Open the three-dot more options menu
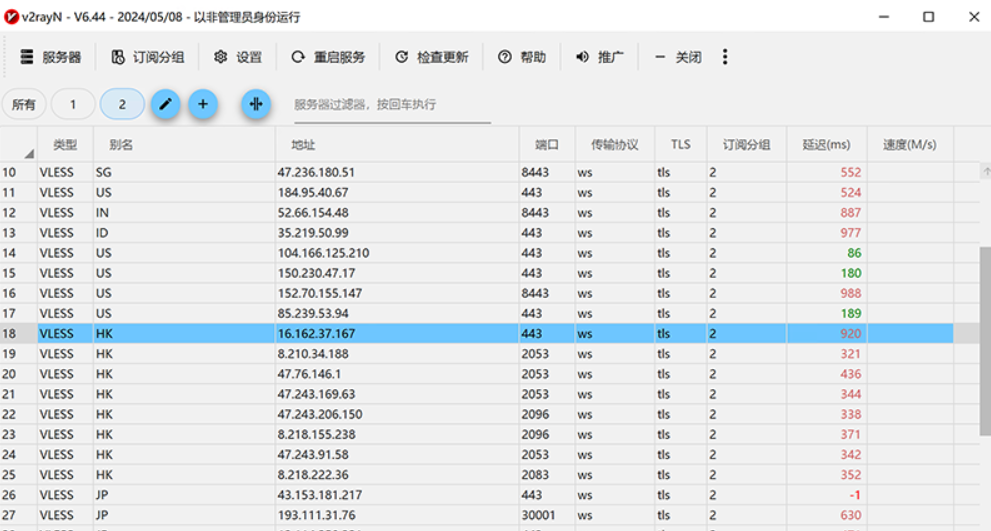Viewport: 991px width, 531px height. coord(725,57)
